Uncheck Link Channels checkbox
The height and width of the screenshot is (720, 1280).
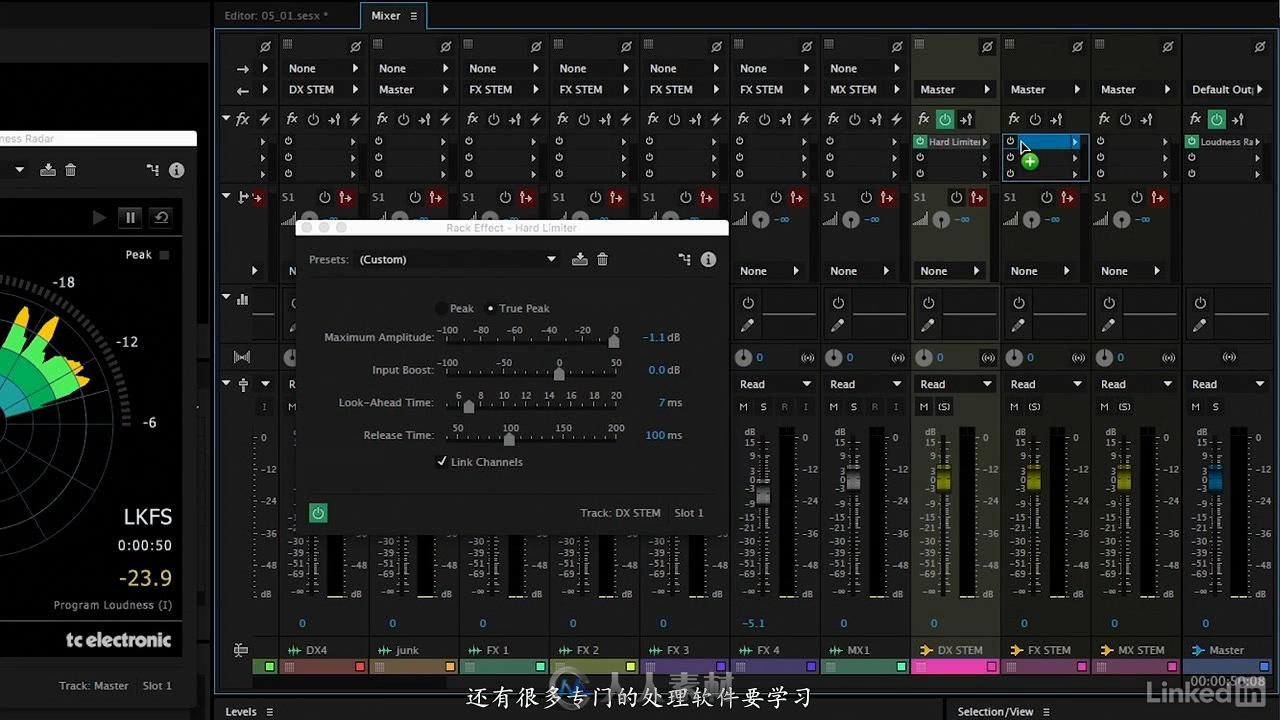442,462
